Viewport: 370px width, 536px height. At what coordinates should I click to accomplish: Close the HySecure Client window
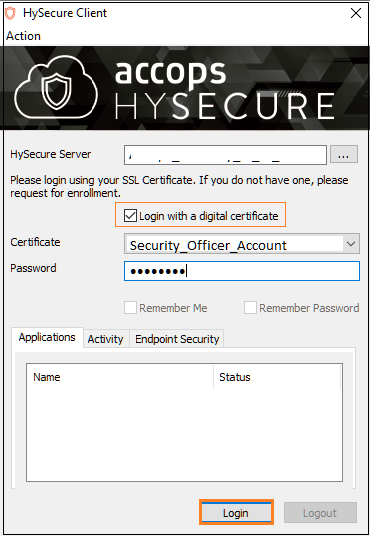tap(356, 13)
